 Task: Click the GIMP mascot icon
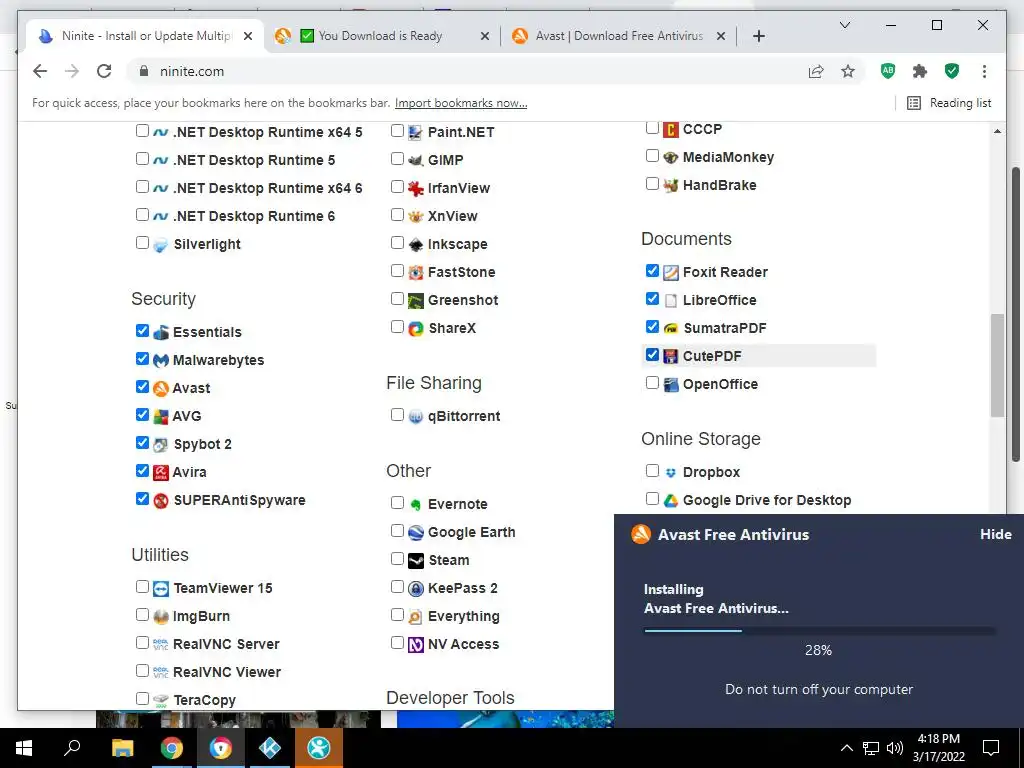tap(416, 160)
